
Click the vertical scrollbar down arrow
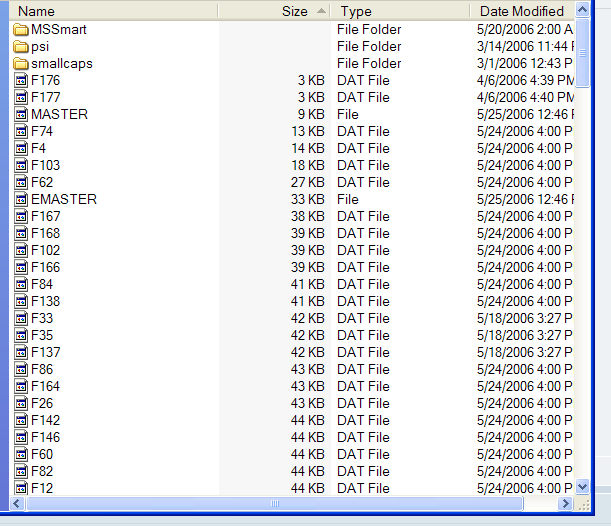tap(583, 487)
